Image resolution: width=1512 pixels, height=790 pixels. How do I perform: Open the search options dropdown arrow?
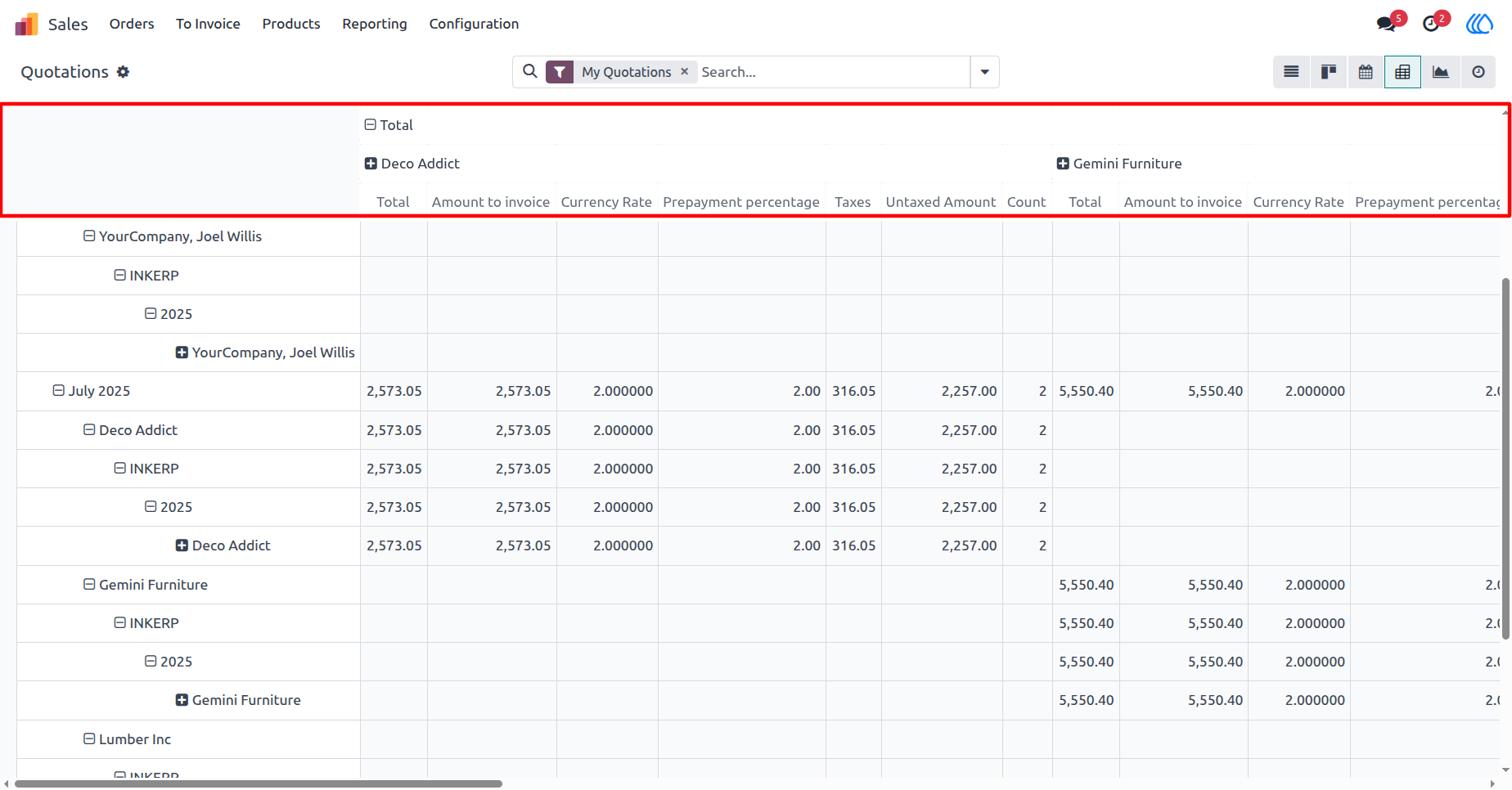point(984,72)
